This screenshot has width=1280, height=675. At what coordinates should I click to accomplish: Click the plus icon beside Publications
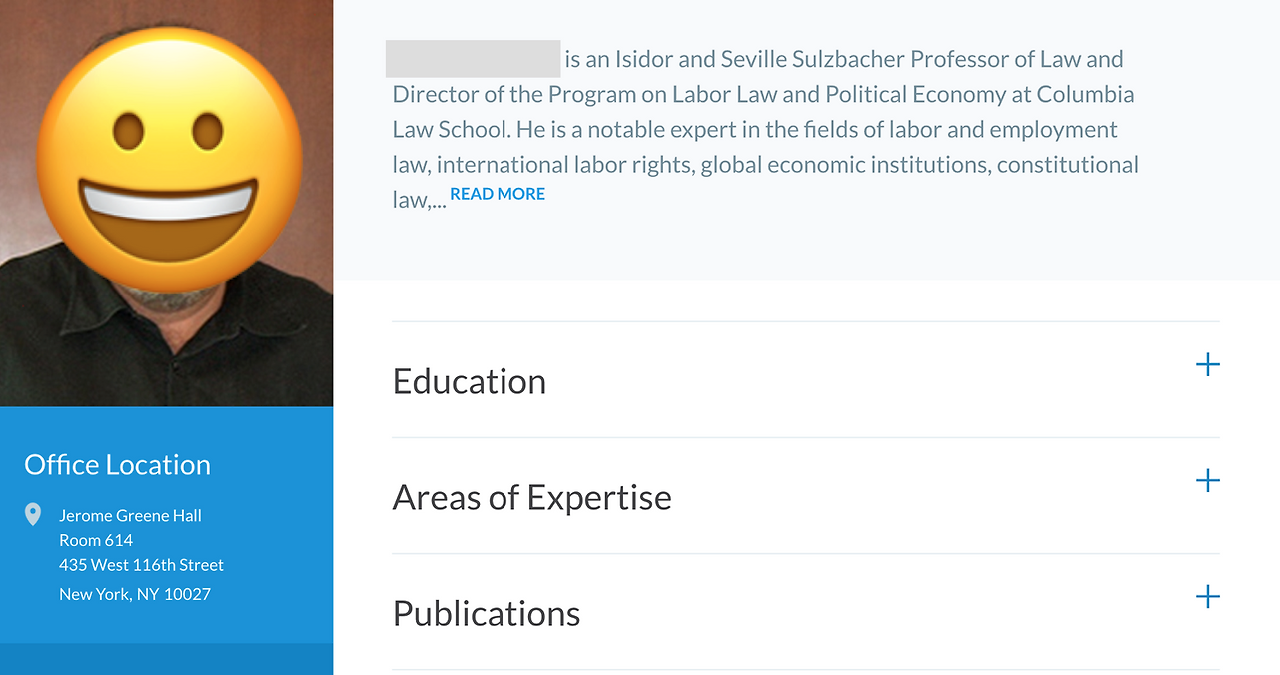point(1207,597)
